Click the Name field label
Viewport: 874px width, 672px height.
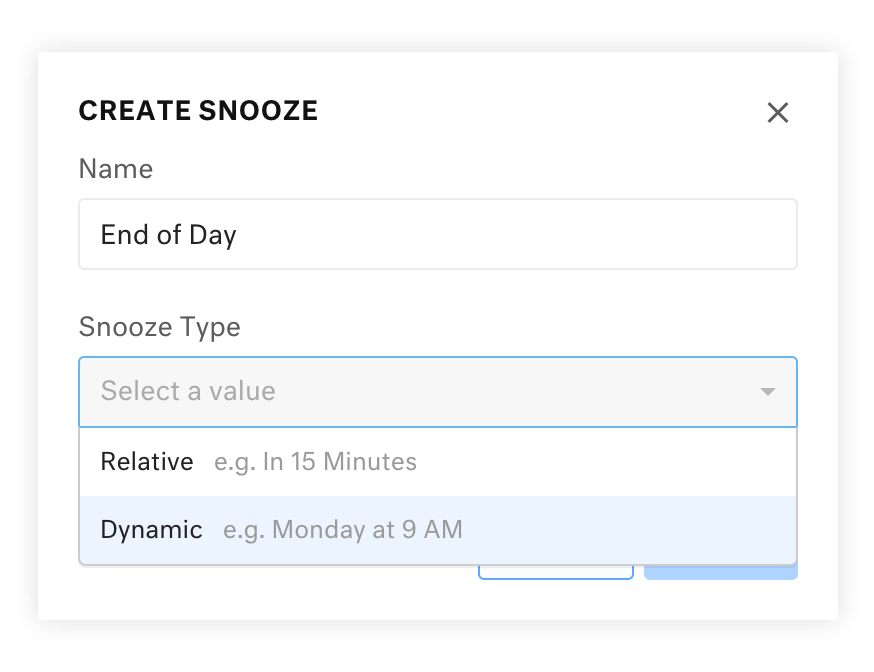(116, 169)
